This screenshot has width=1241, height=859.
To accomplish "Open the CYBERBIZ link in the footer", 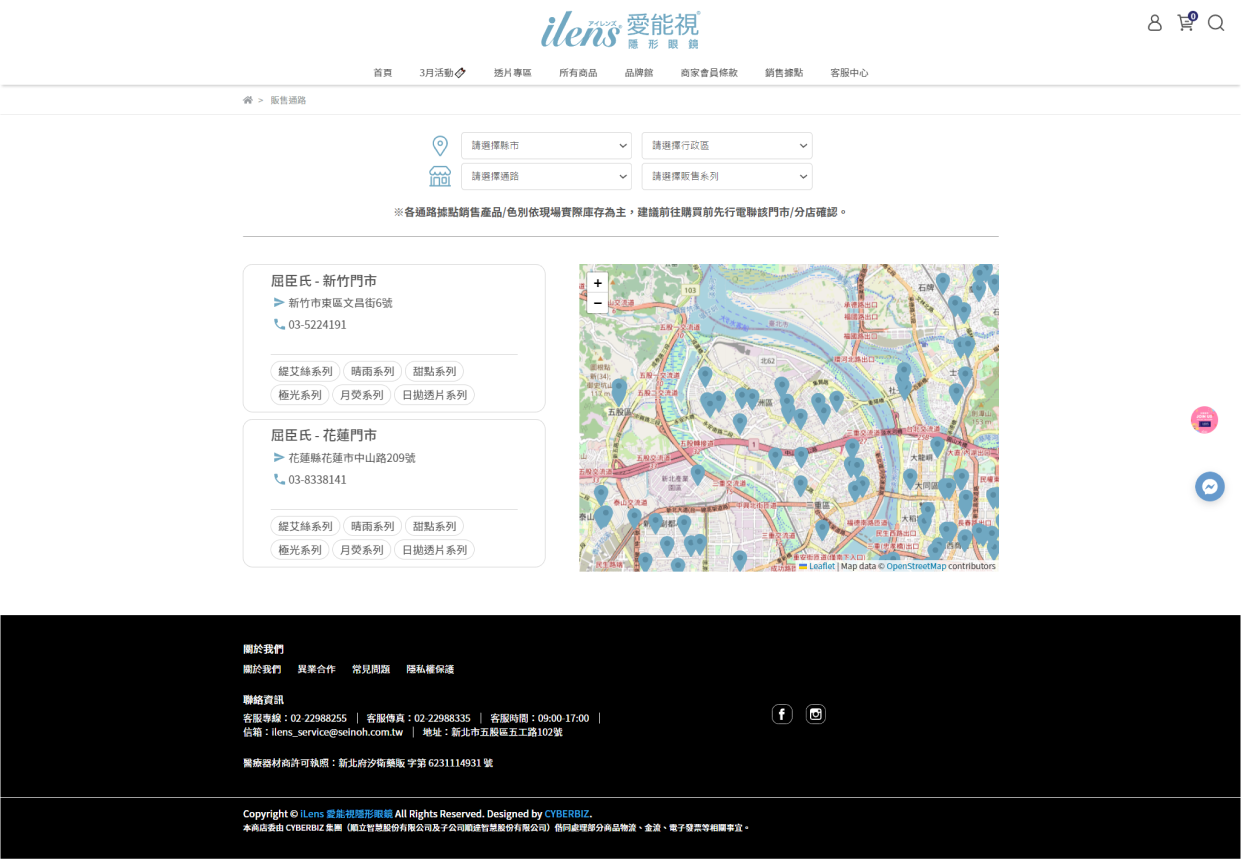I will [566, 814].
